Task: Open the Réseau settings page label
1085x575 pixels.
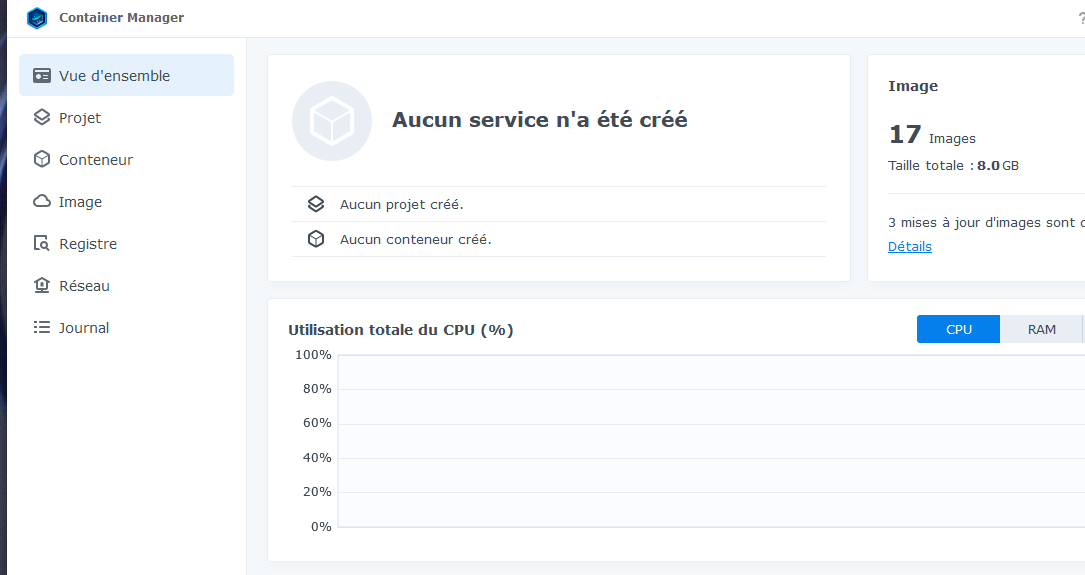Action: (x=84, y=286)
